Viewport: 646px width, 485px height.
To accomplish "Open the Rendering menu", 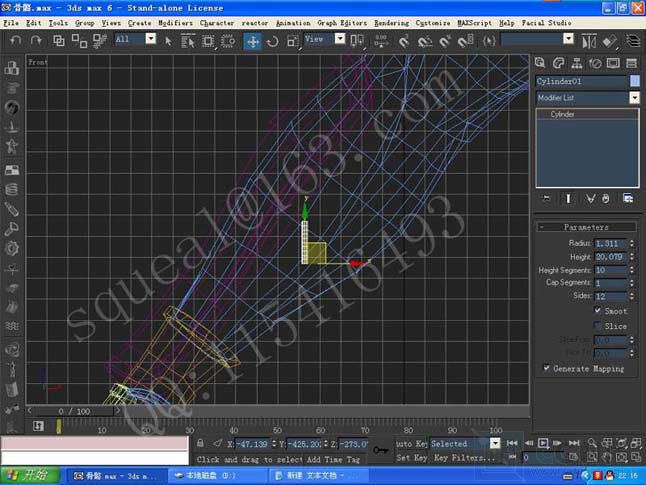I will click(x=391, y=23).
